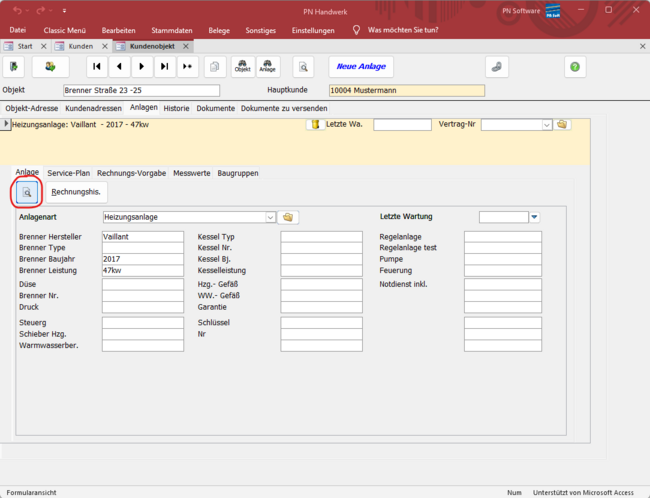Viewport: 650px width, 498px height.
Task: Click record selector arrow beside Heizungsanlage
Action: coord(5,124)
